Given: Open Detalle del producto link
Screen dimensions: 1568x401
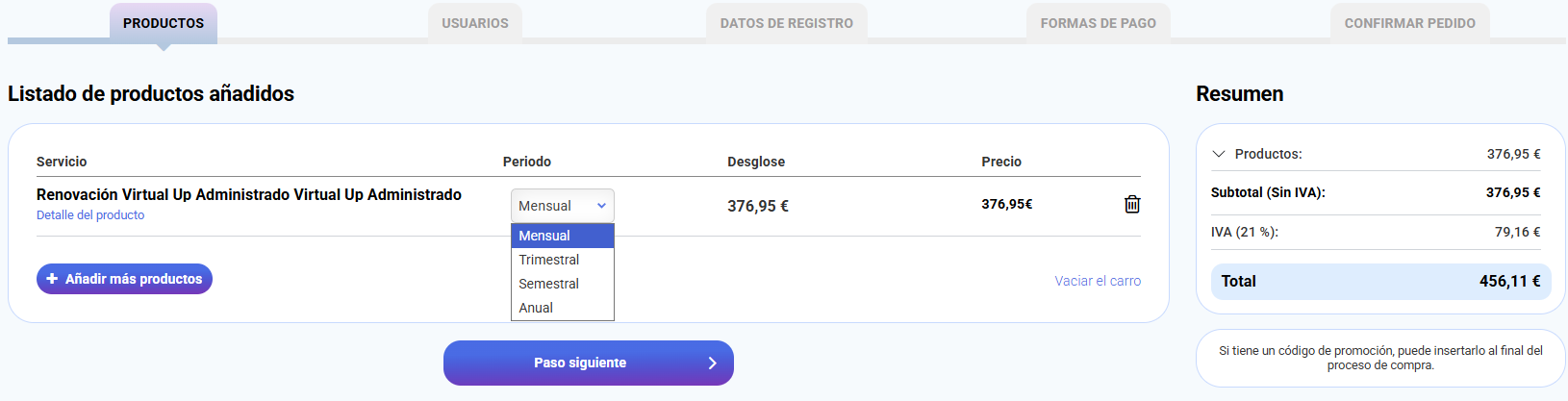Looking at the screenshot, I should [x=90, y=215].
